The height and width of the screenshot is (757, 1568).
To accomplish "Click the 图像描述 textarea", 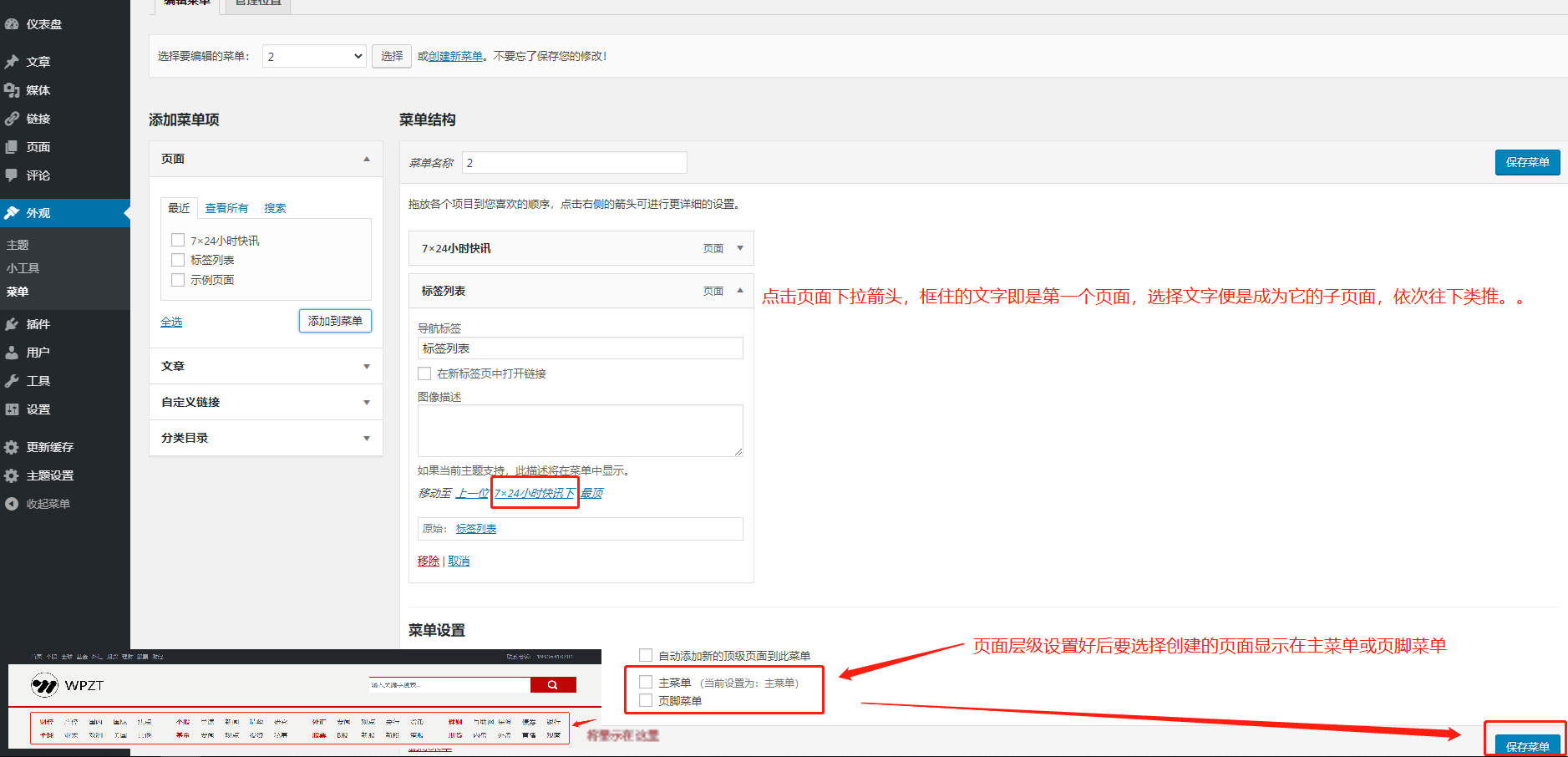I will click(580, 431).
